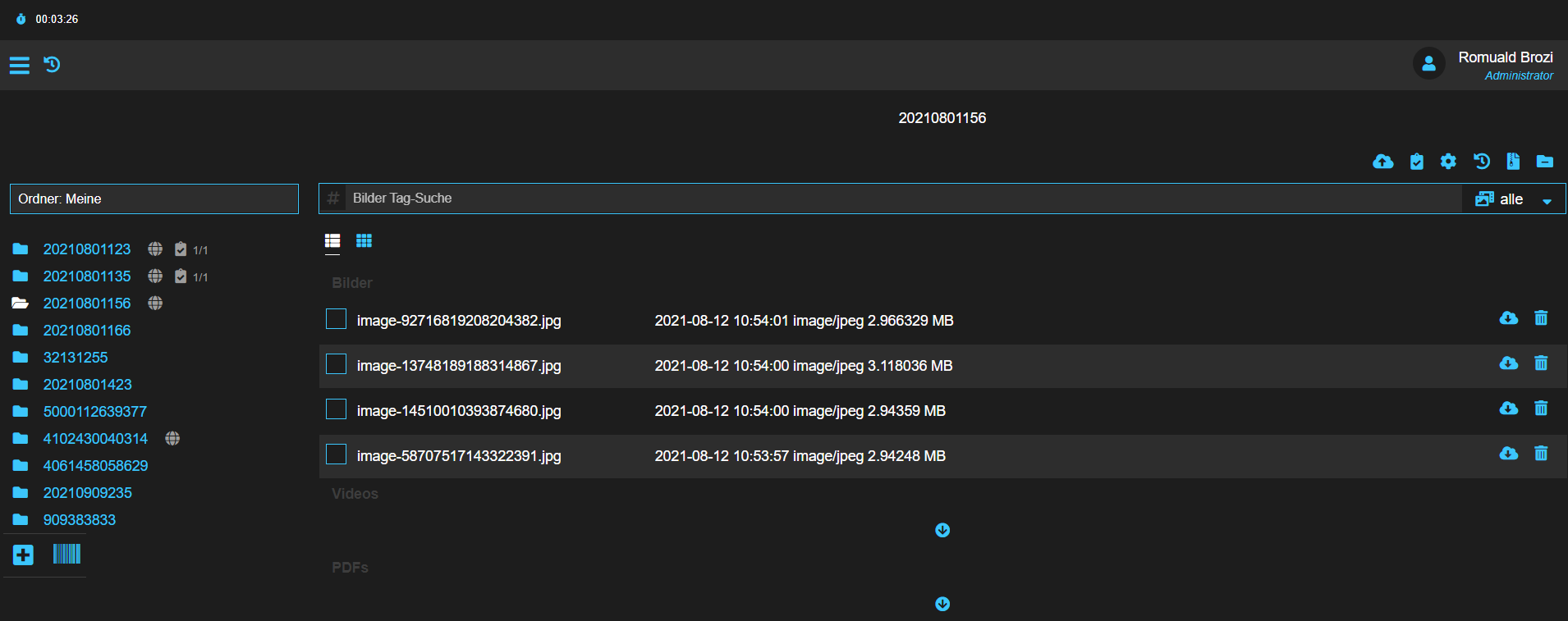This screenshot has height=621, width=1568.
Task: Add a new folder with plus icon
Action: point(23,555)
